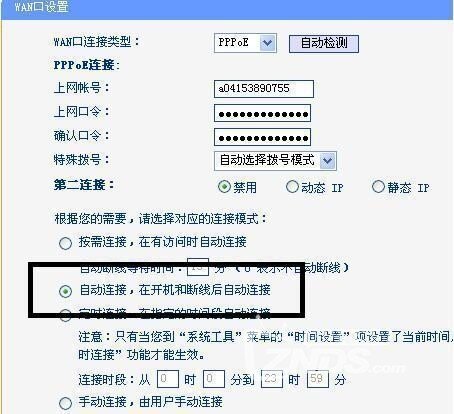Click the 自动断线等待时间 minutes field
The width and height of the screenshot is (454, 414).
click(198, 267)
